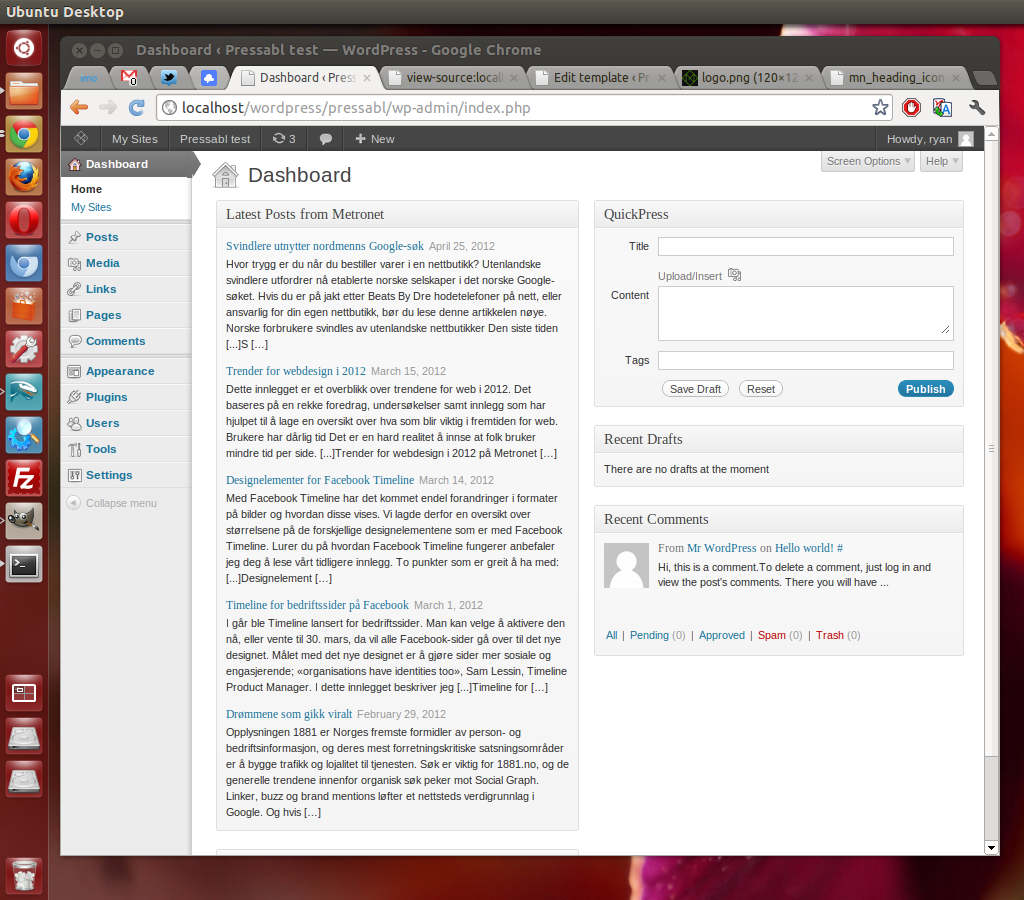Click the red stop-sign extension icon
This screenshot has height=900, width=1024.
[911, 107]
